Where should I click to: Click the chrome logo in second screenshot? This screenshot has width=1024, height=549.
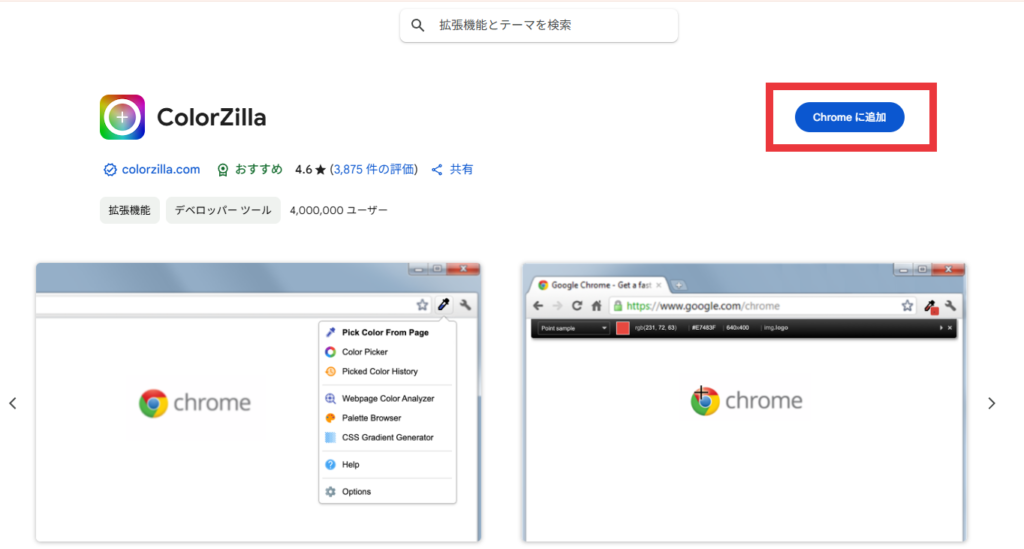(x=746, y=400)
